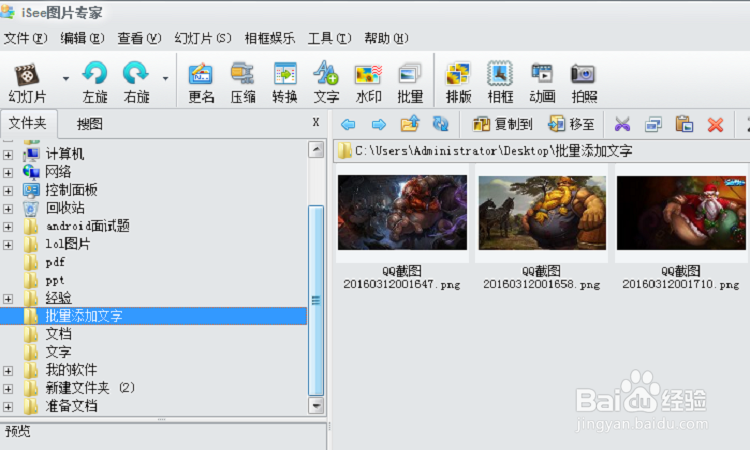Expand the 回收站 tree node

(8, 209)
